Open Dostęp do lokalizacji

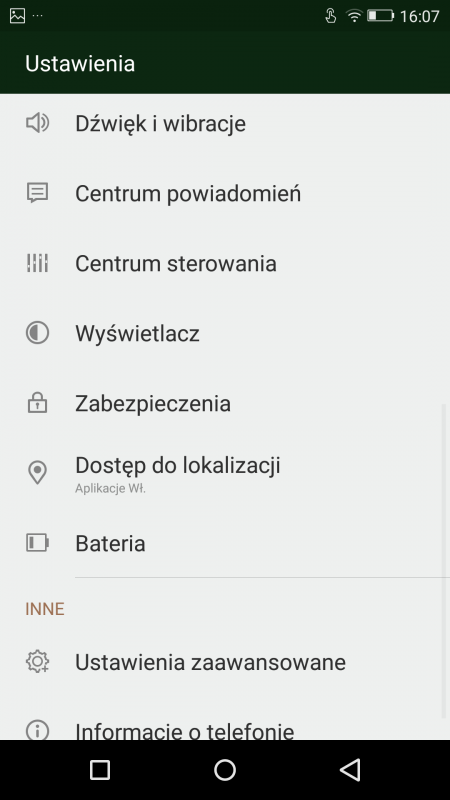point(225,473)
